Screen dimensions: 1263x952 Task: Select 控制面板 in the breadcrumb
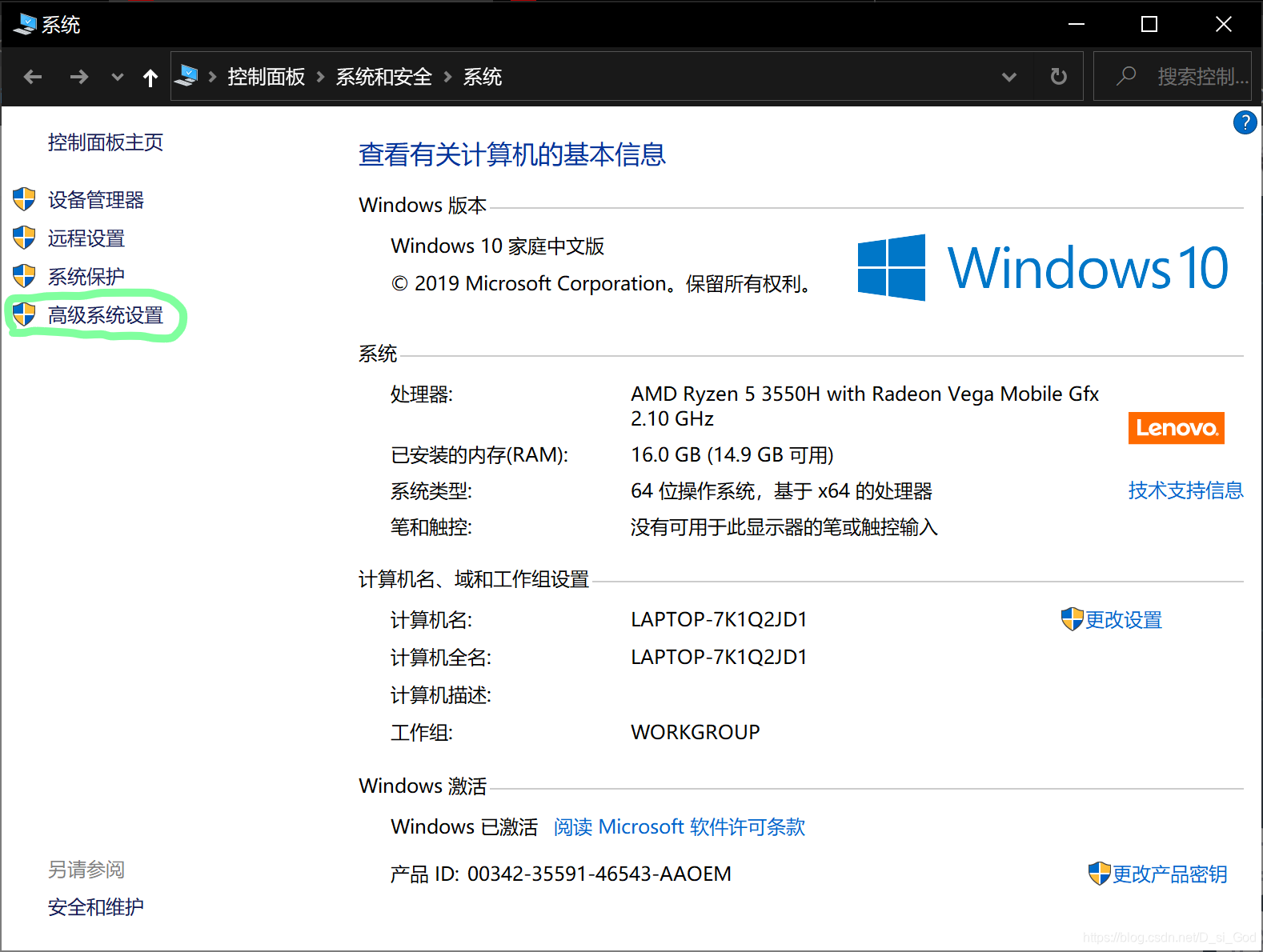267,77
